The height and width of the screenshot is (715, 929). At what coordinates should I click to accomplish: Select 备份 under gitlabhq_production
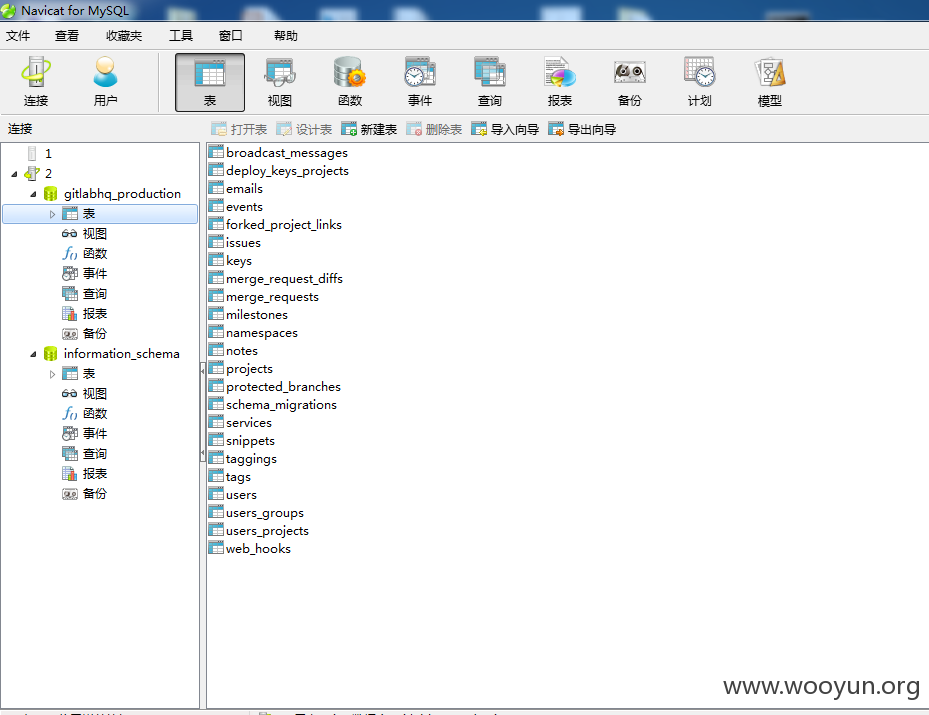(84, 334)
